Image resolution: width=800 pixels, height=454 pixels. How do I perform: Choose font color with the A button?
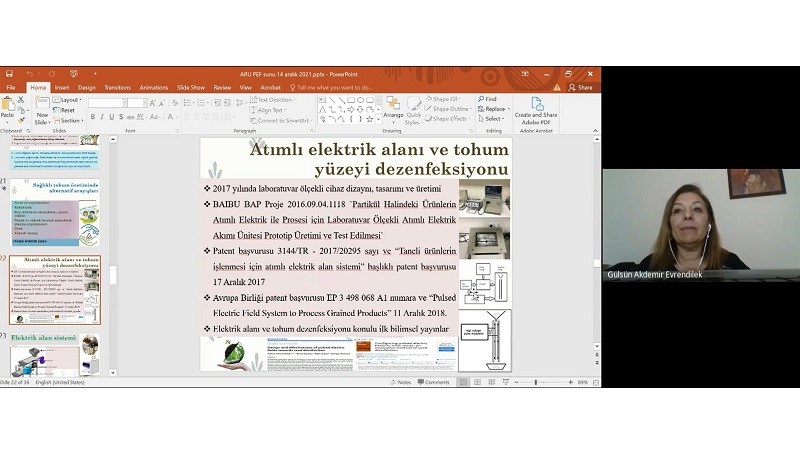point(171,117)
